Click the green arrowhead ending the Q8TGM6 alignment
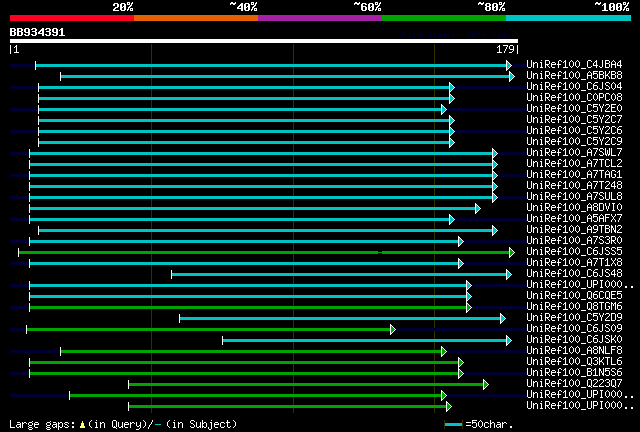Viewport: 640px width, 432px height. [469, 307]
